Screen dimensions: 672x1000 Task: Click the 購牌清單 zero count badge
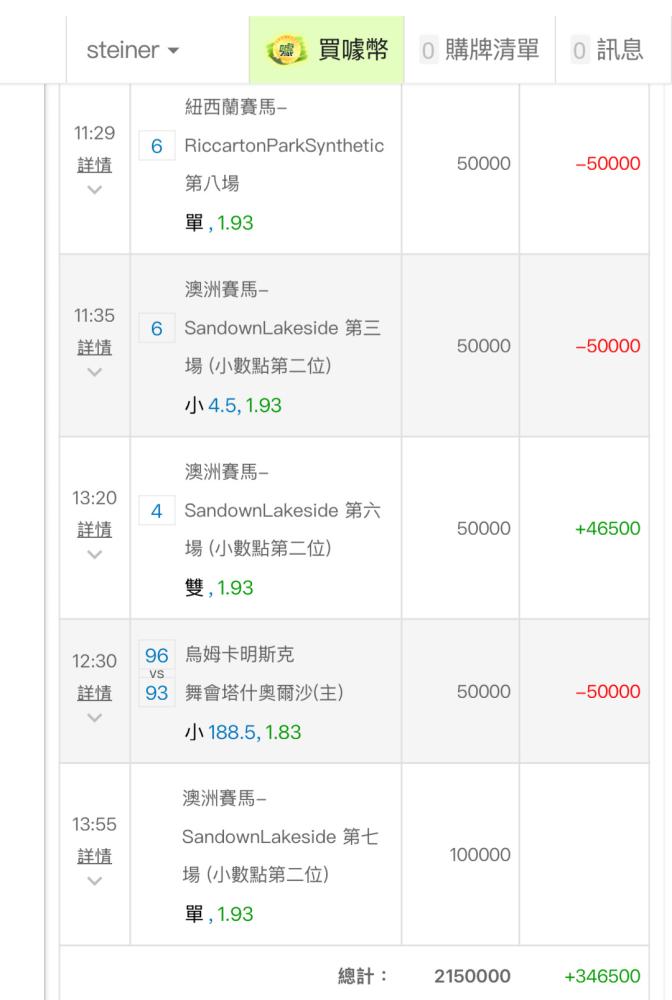pyautogui.click(x=428, y=50)
